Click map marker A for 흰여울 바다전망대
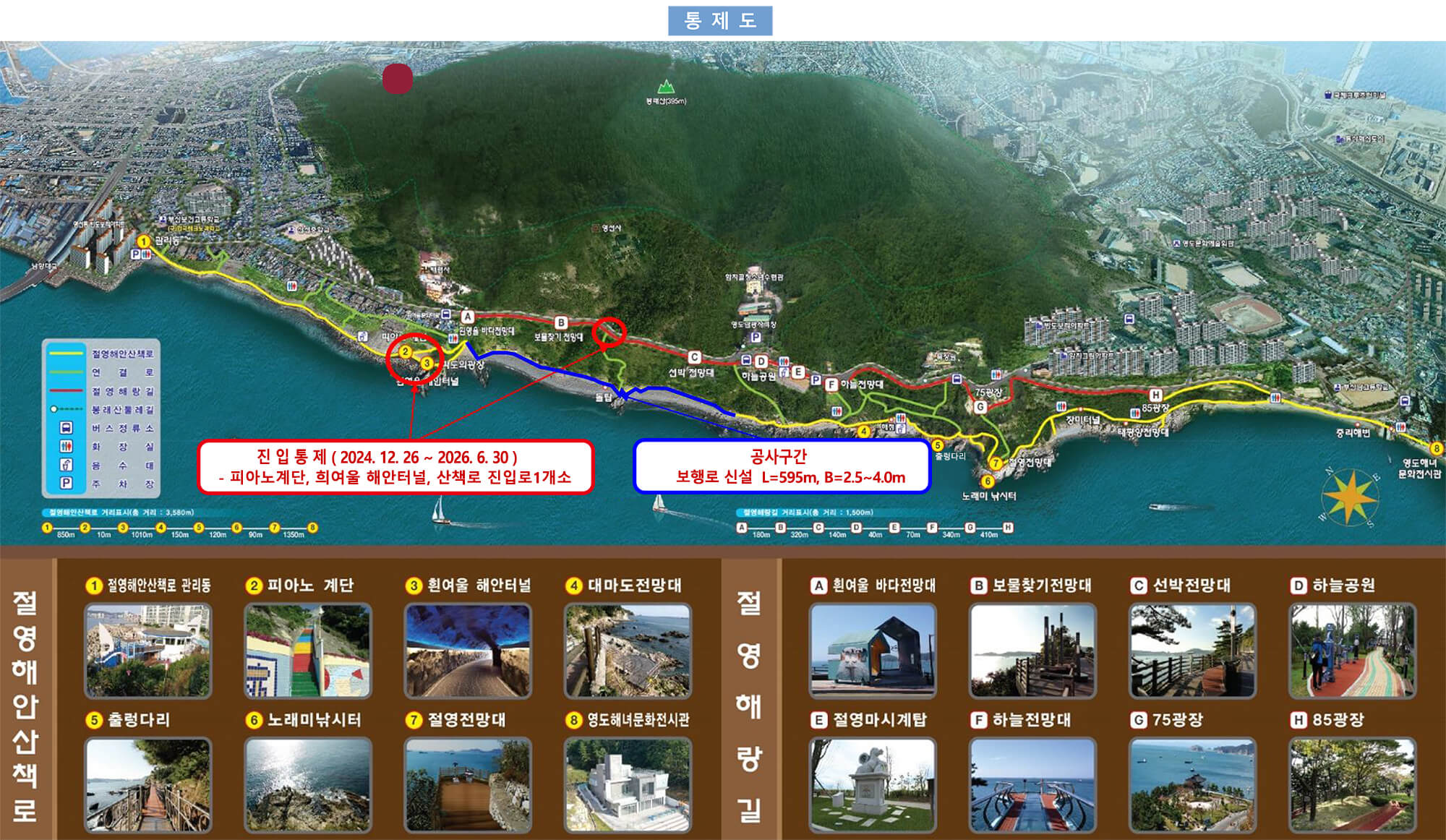This screenshot has height=840, width=1446. (x=468, y=317)
